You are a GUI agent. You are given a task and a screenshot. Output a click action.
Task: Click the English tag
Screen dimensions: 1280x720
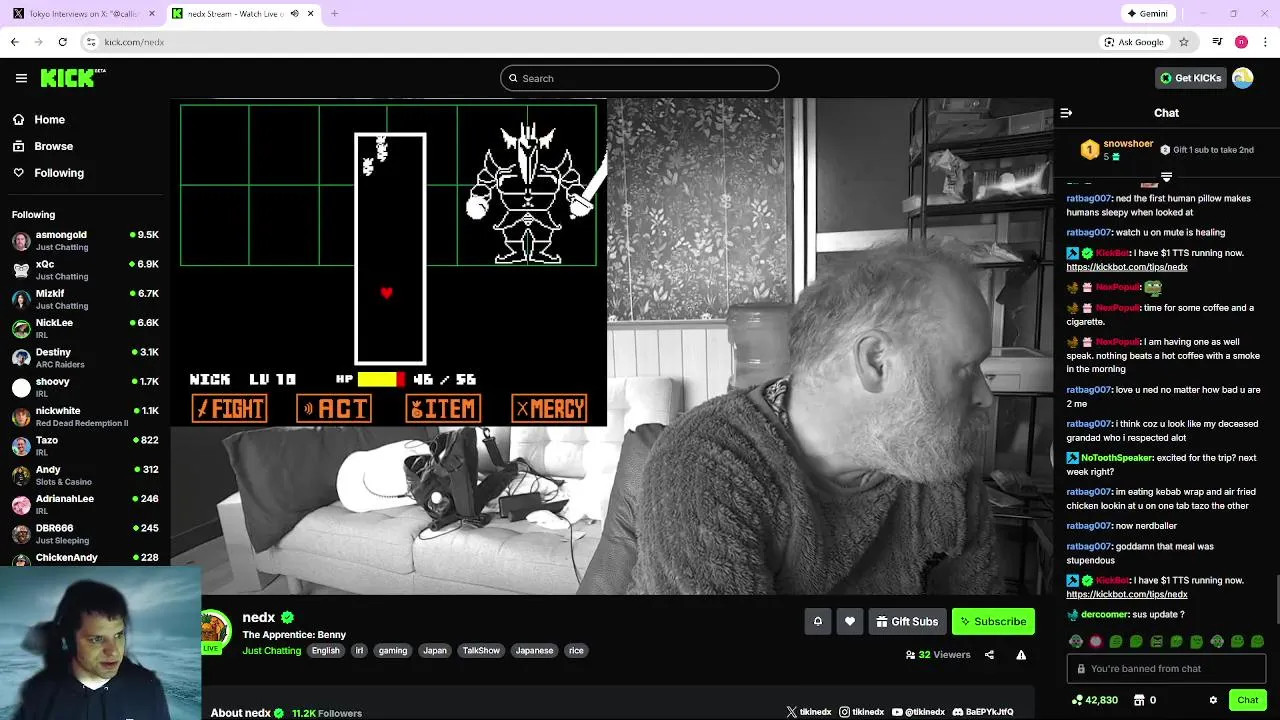(x=325, y=650)
